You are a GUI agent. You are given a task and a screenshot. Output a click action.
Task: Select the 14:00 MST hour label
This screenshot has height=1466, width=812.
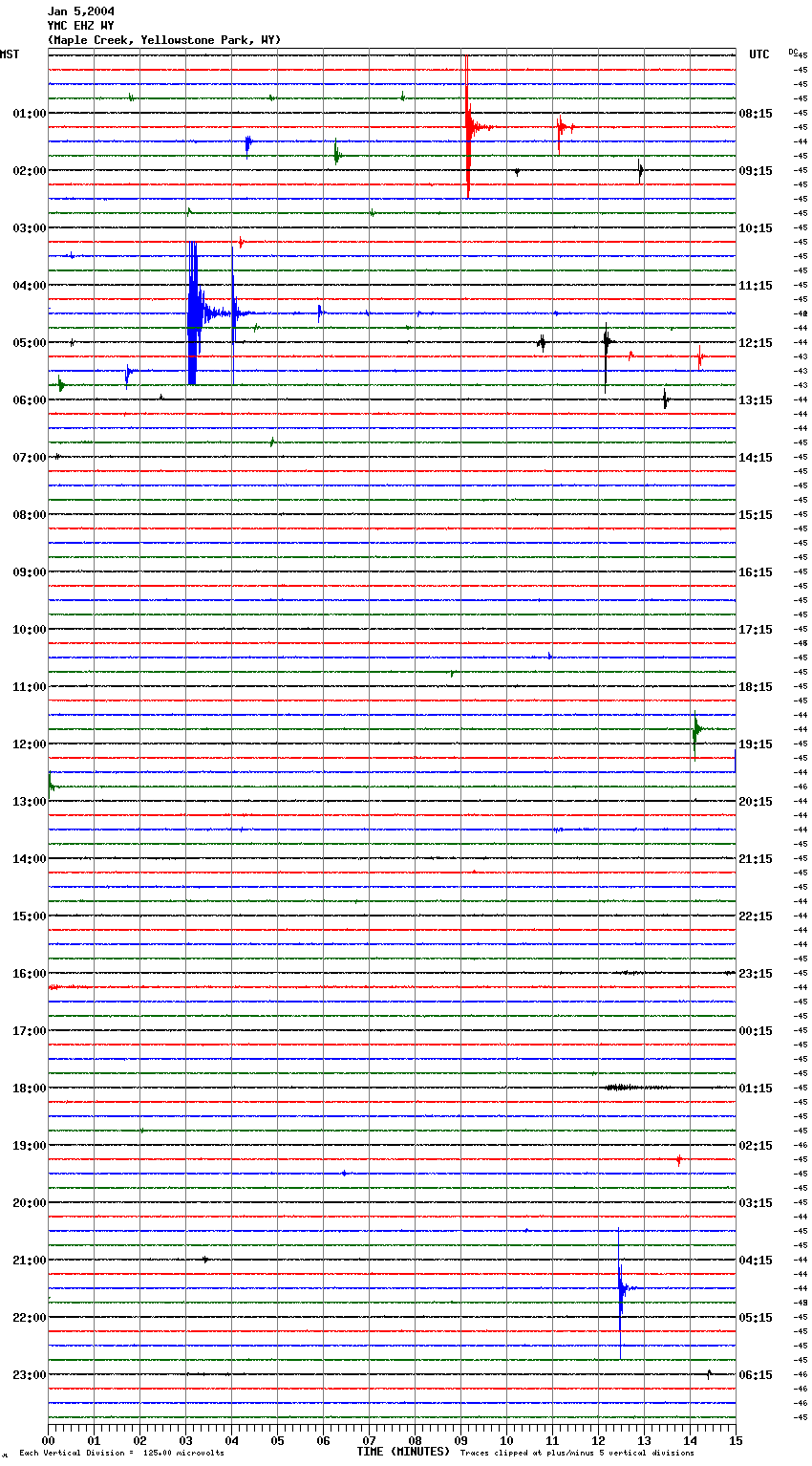tap(30, 859)
